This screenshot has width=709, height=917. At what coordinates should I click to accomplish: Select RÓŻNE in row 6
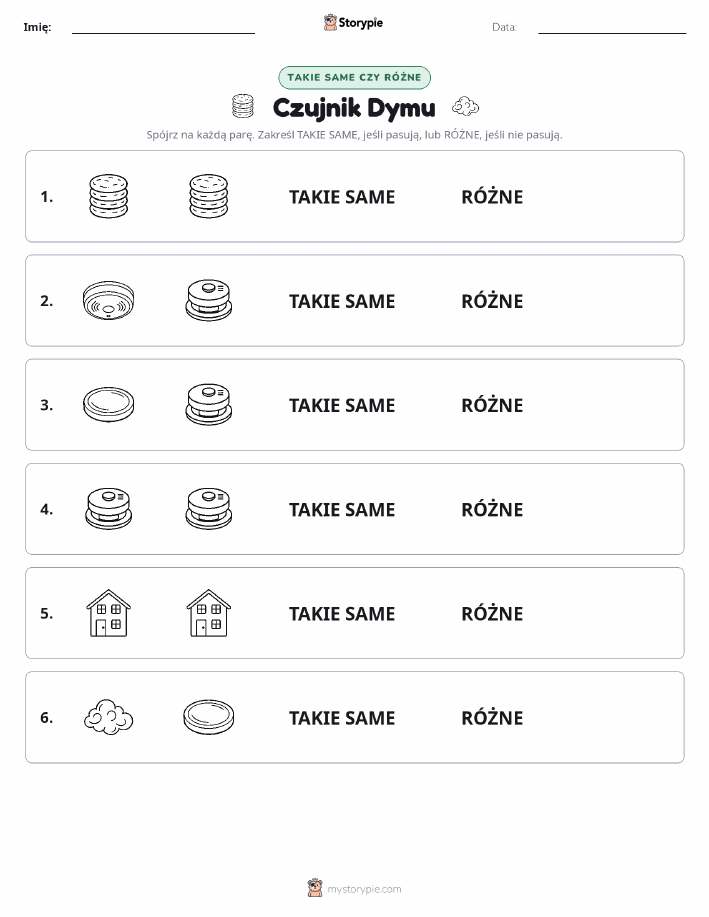pos(492,717)
